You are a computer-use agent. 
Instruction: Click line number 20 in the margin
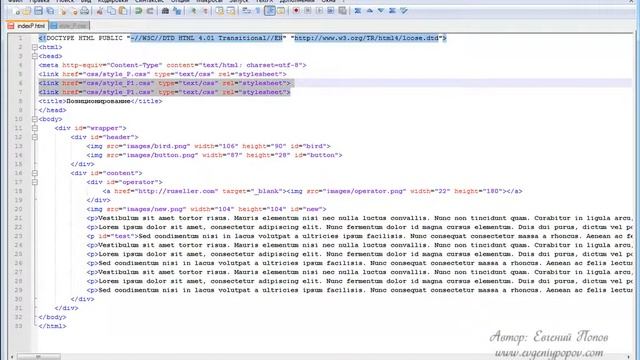coord(18,209)
